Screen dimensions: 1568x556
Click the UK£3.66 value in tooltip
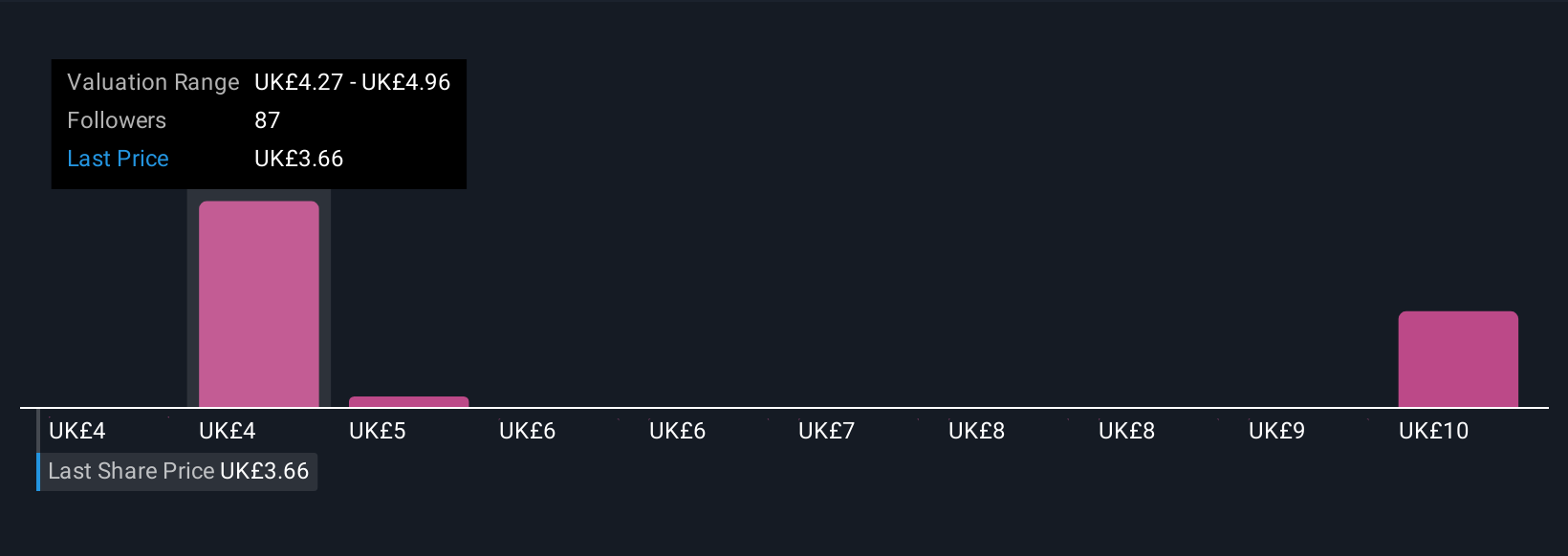pyautogui.click(x=299, y=159)
